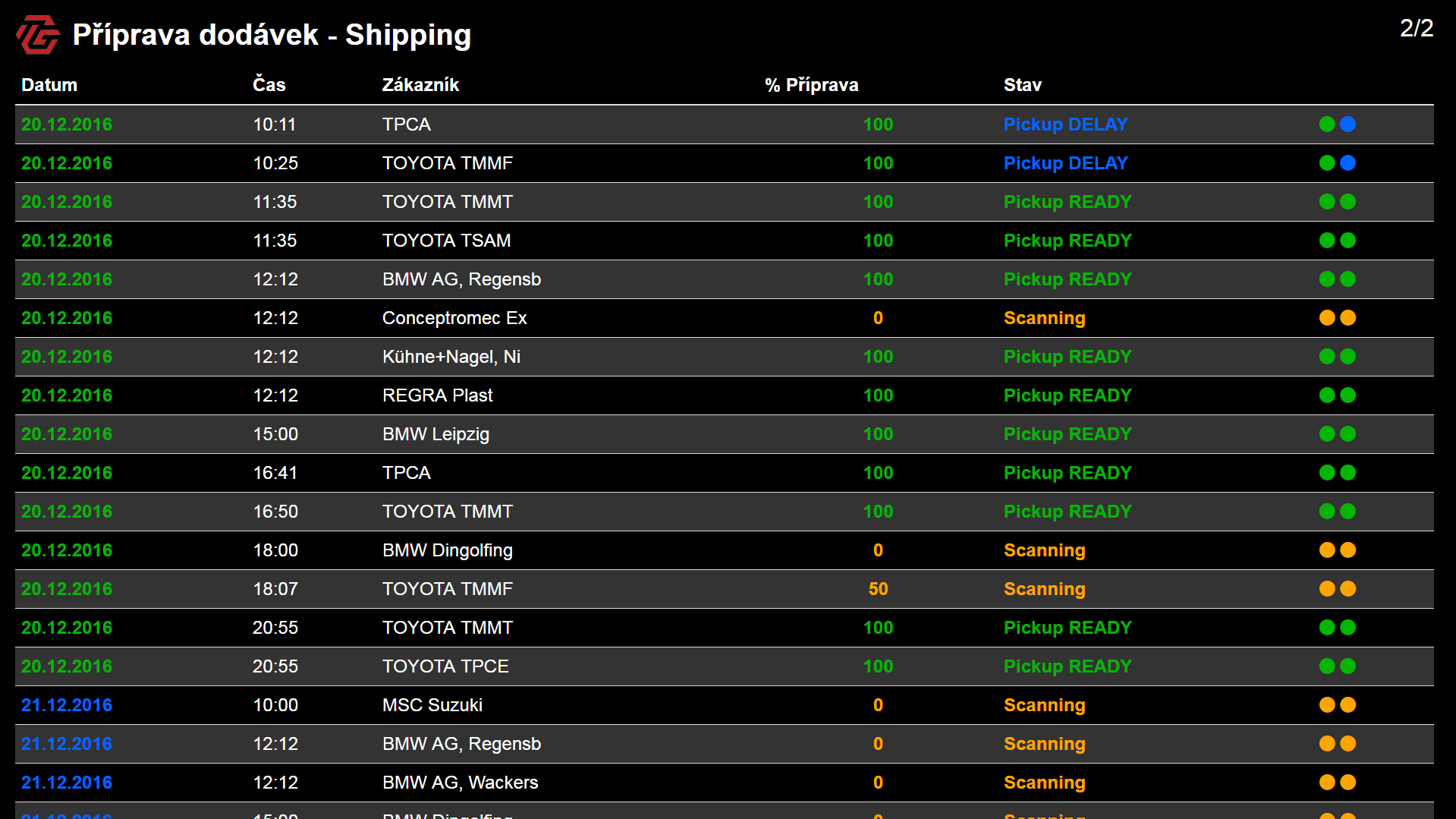Click the Stav column header
This screenshot has height=819, width=1456.
(x=1023, y=85)
